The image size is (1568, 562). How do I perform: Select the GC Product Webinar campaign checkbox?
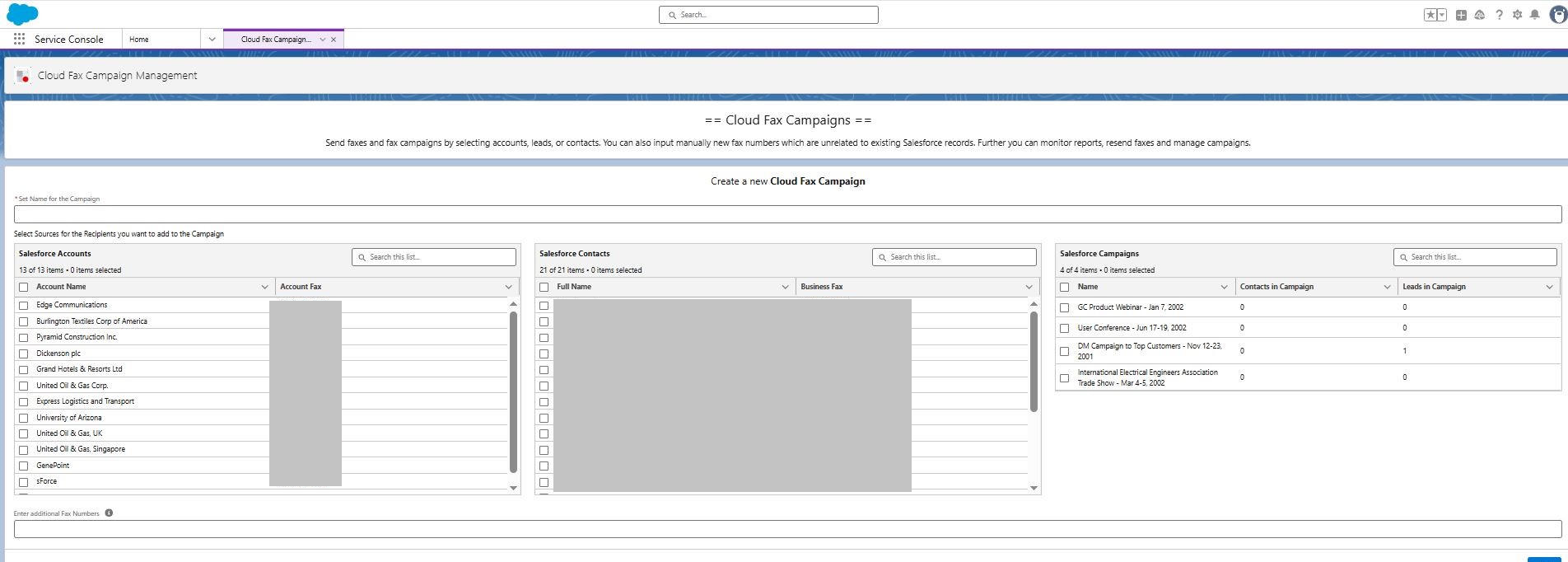(1064, 307)
